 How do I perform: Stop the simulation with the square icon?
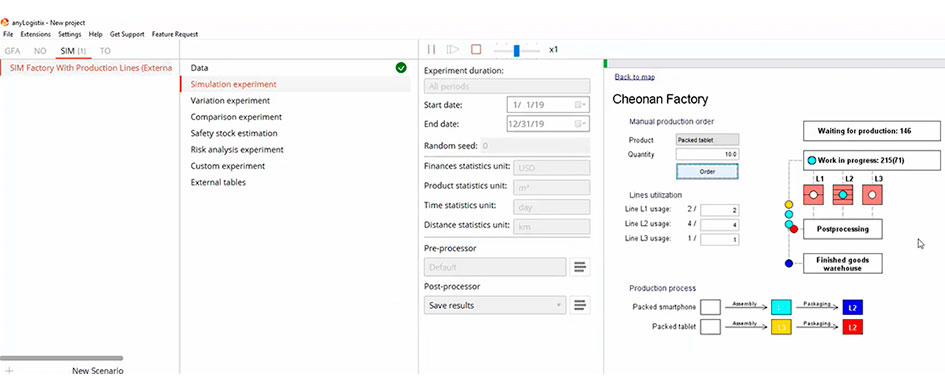[x=476, y=49]
